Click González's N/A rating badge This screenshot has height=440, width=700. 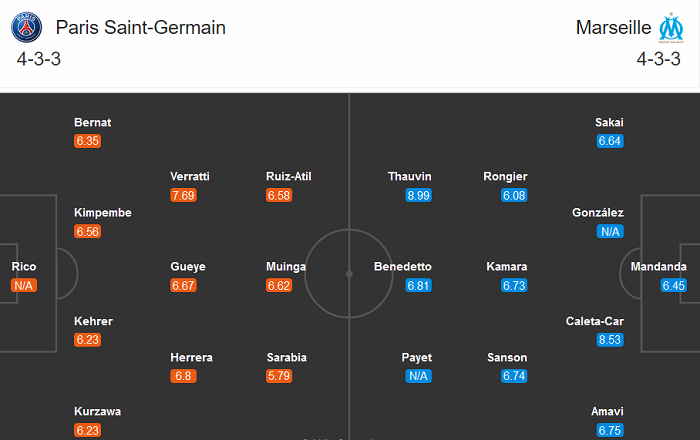click(x=610, y=231)
